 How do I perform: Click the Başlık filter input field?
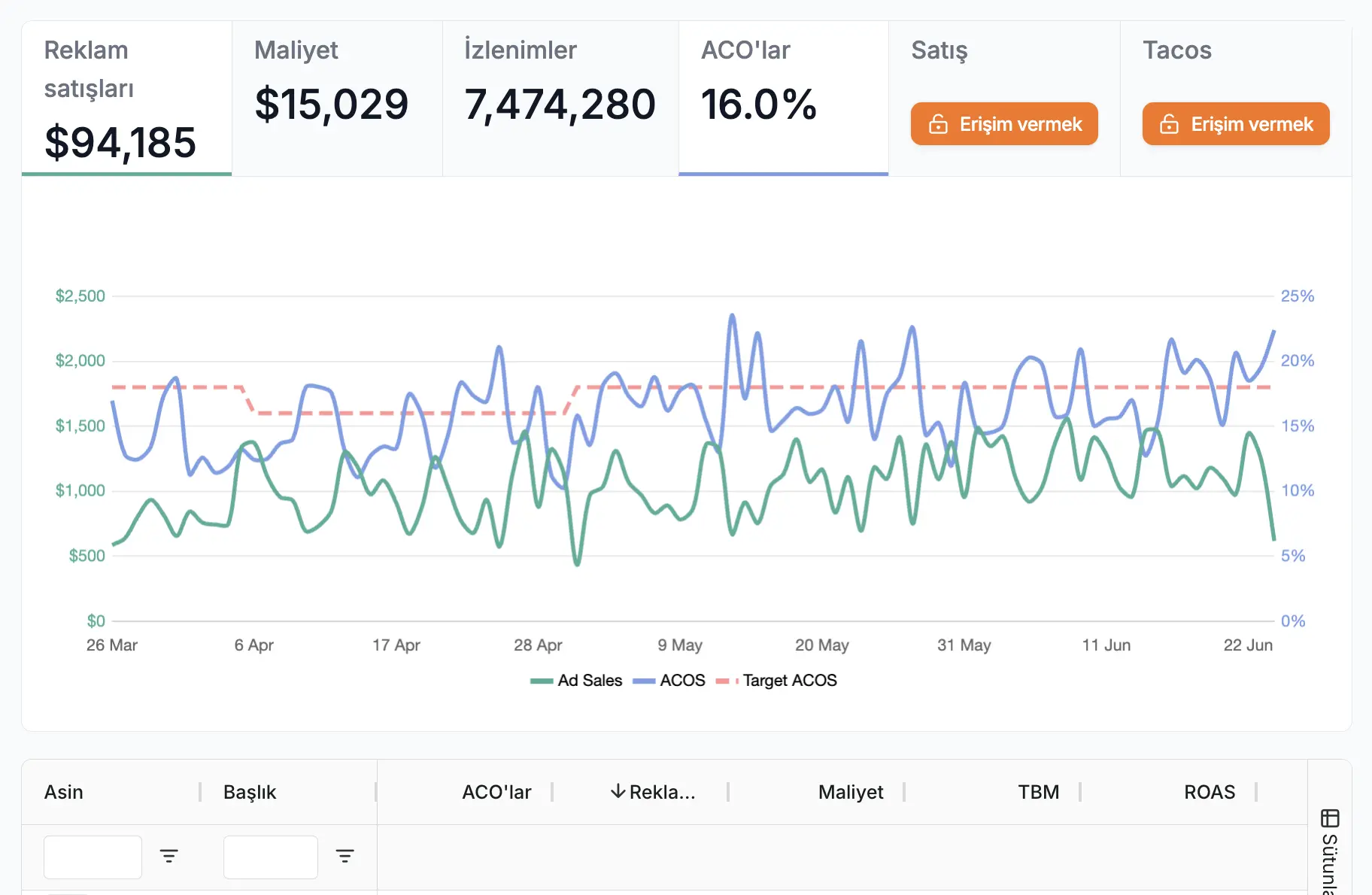click(x=271, y=855)
